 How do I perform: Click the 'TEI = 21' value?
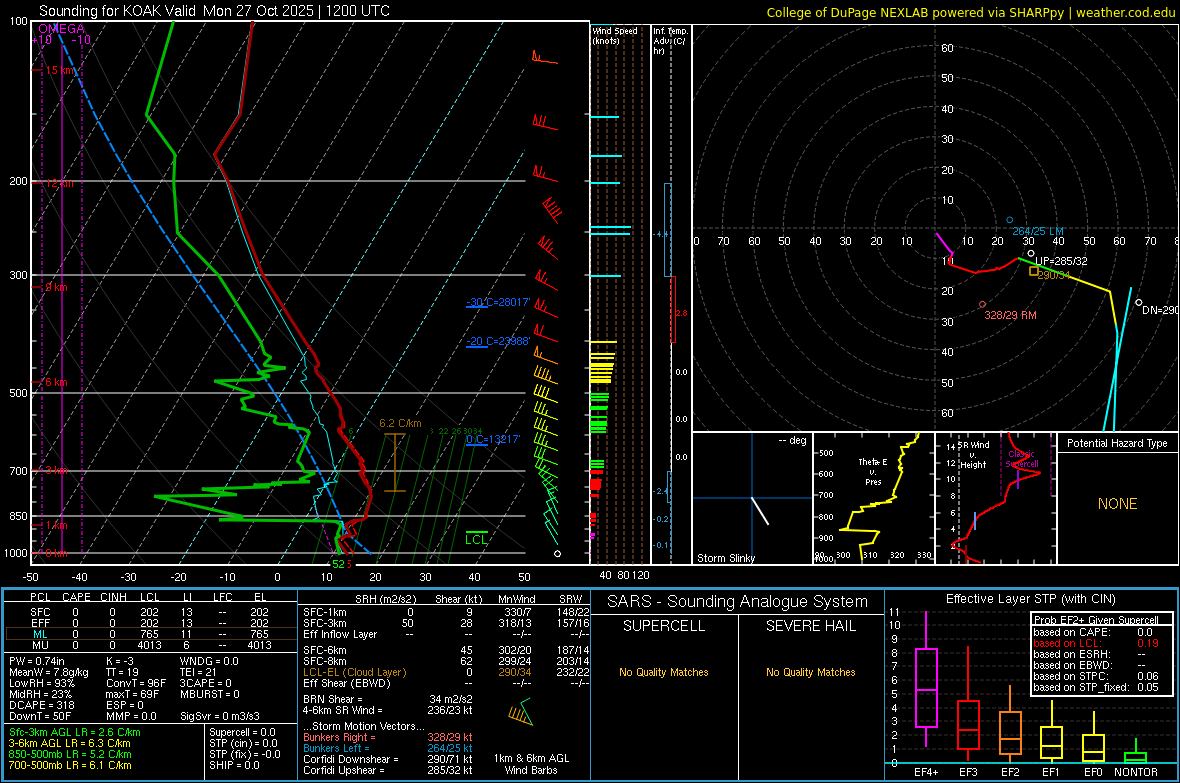[199, 672]
